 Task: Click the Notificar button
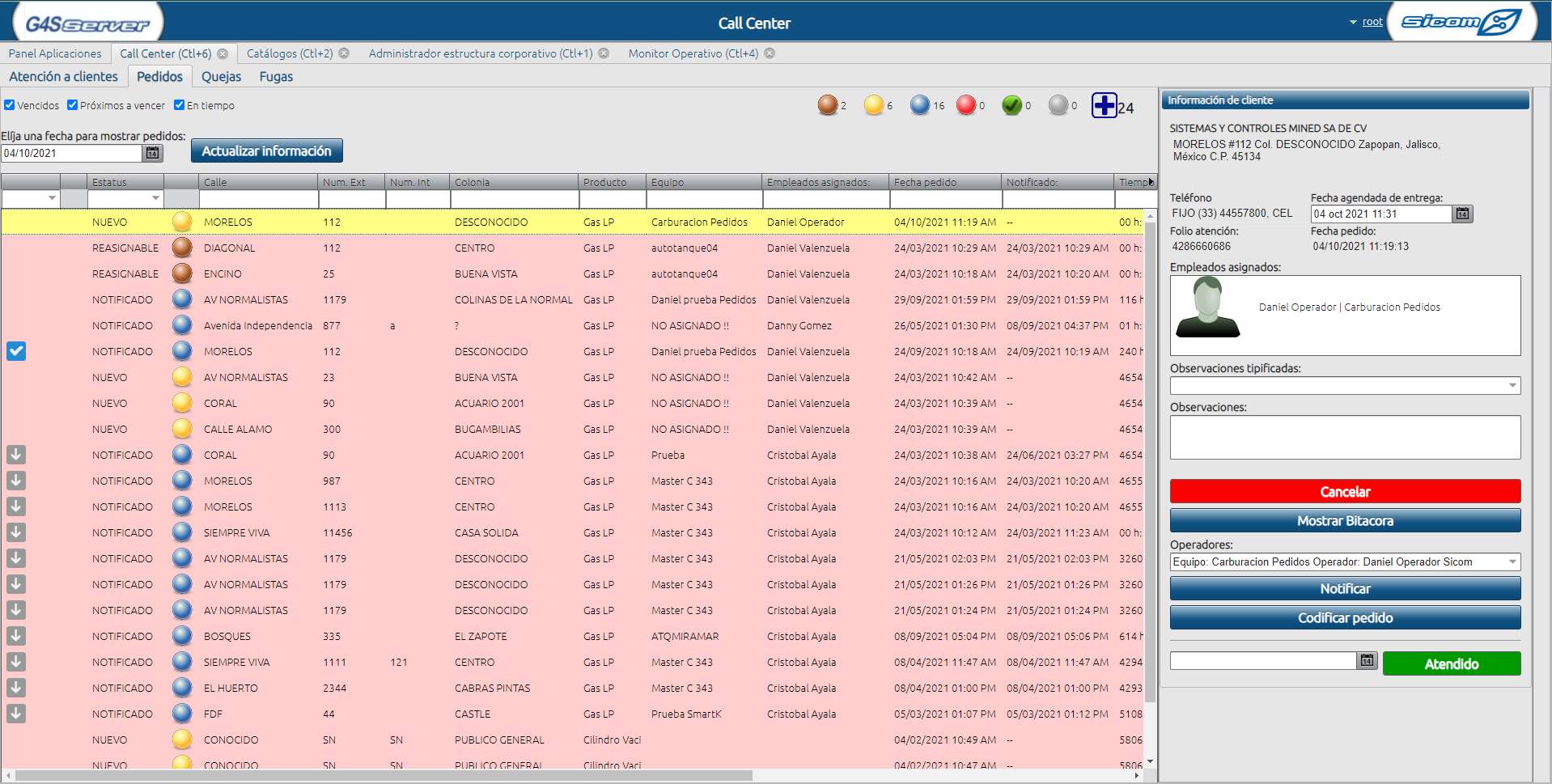pos(1345,589)
